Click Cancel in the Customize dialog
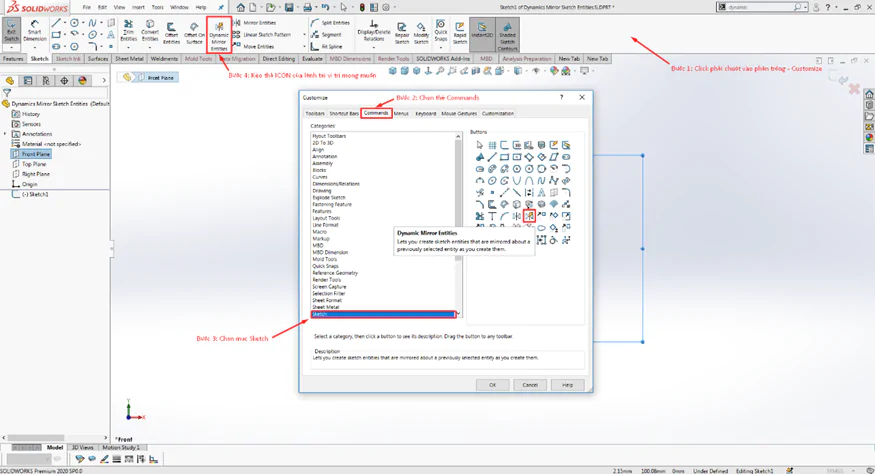Viewport: 875px width, 474px height. pyautogui.click(x=530, y=385)
